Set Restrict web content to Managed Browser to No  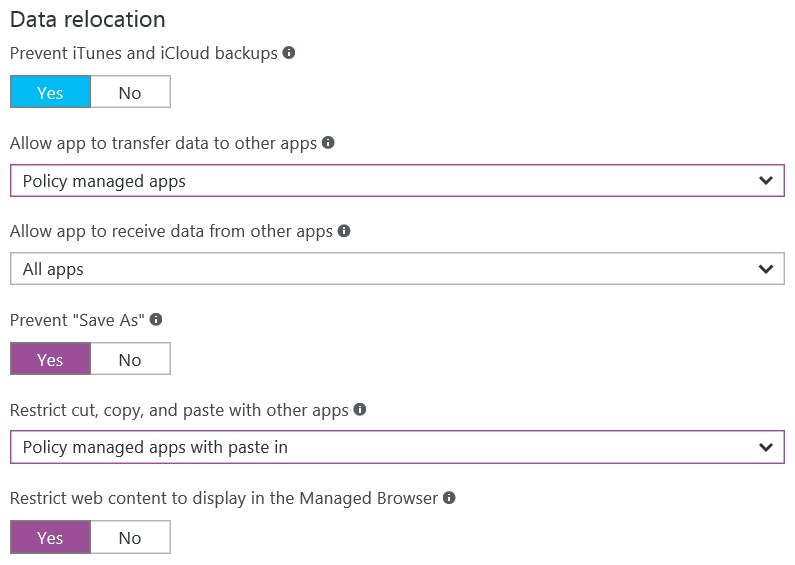[130, 538]
